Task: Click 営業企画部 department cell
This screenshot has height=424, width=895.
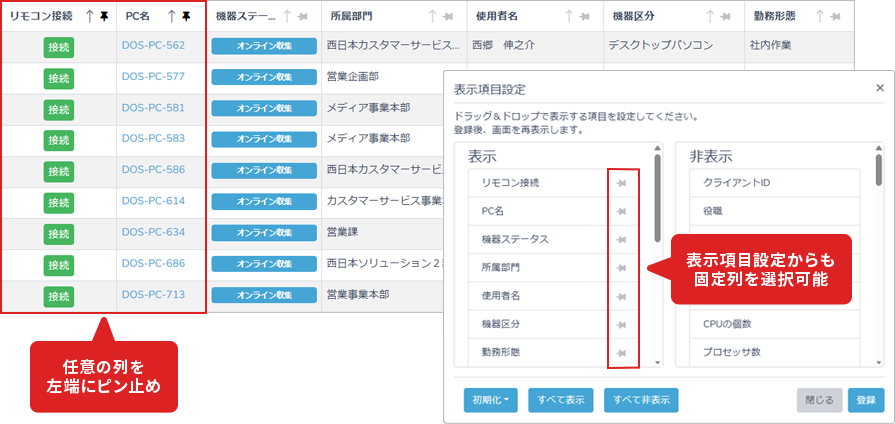Action: (x=353, y=76)
